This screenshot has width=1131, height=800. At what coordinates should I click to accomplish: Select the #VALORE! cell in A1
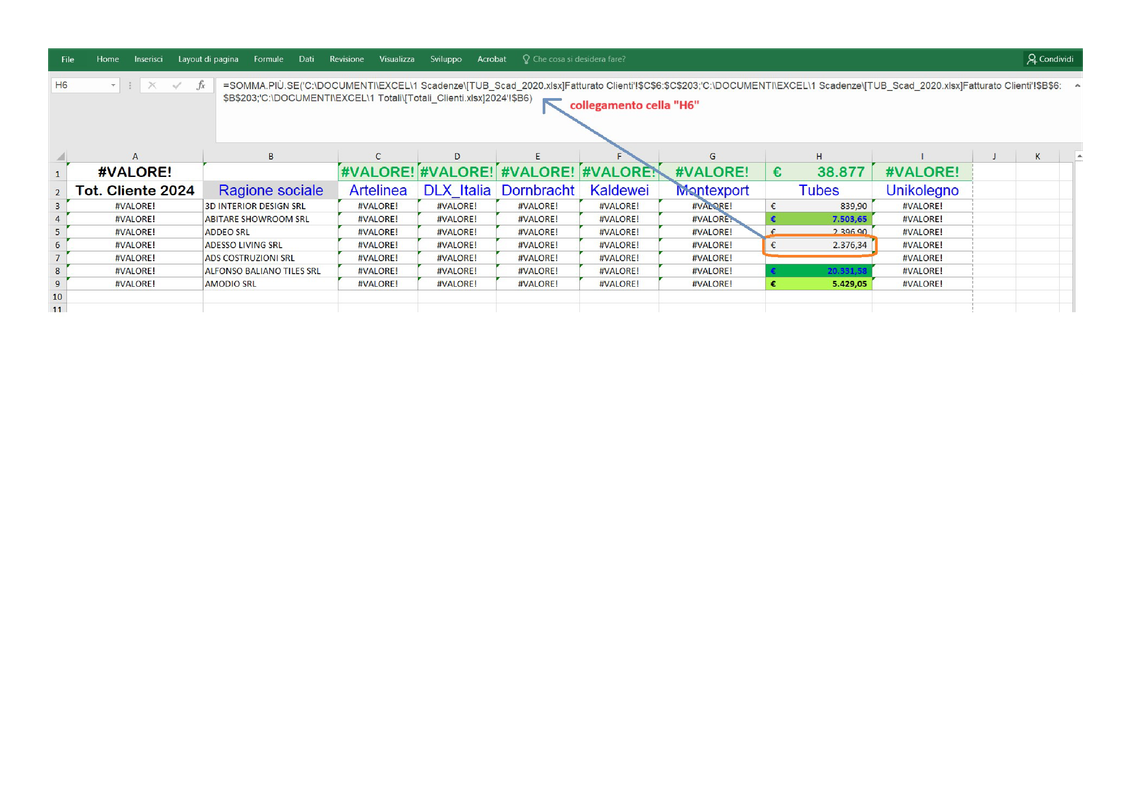pos(135,172)
